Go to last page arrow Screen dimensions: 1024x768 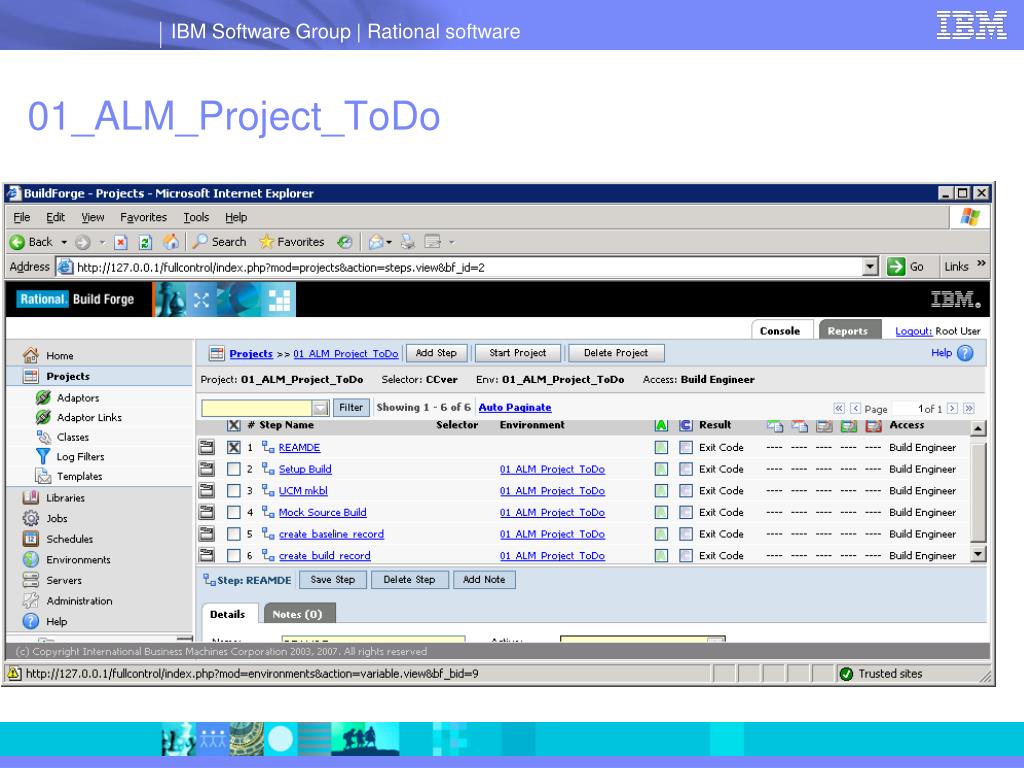click(969, 408)
